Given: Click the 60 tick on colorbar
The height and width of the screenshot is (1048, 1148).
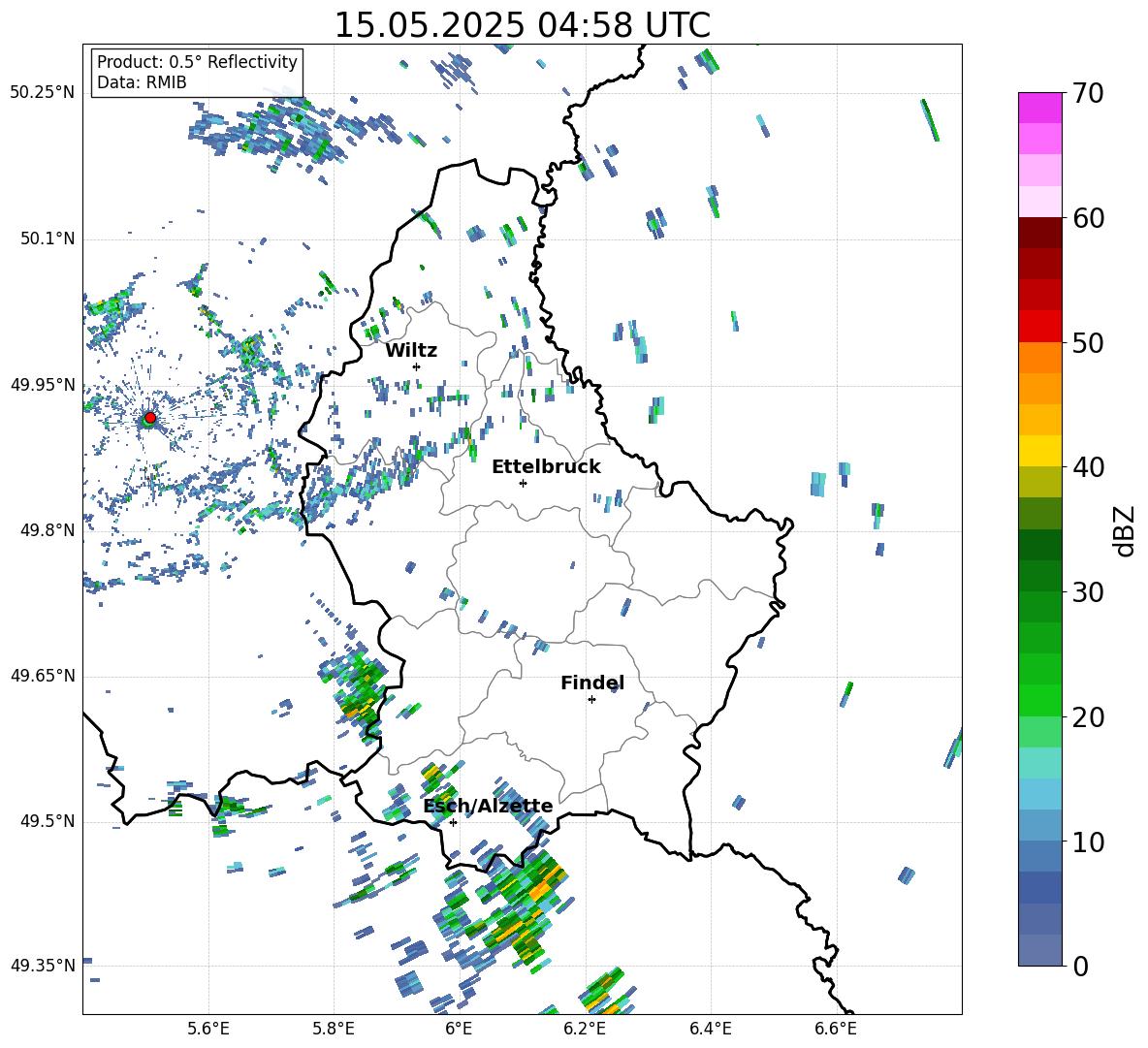Looking at the screenshot, I should pyautogui.click(x=1088, y=218).
